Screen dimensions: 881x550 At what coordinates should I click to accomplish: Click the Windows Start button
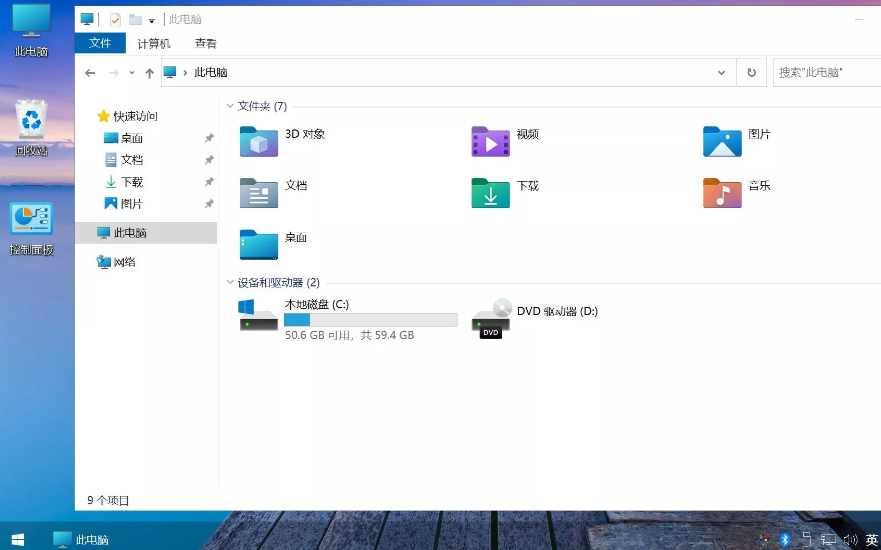click(17, 539)
